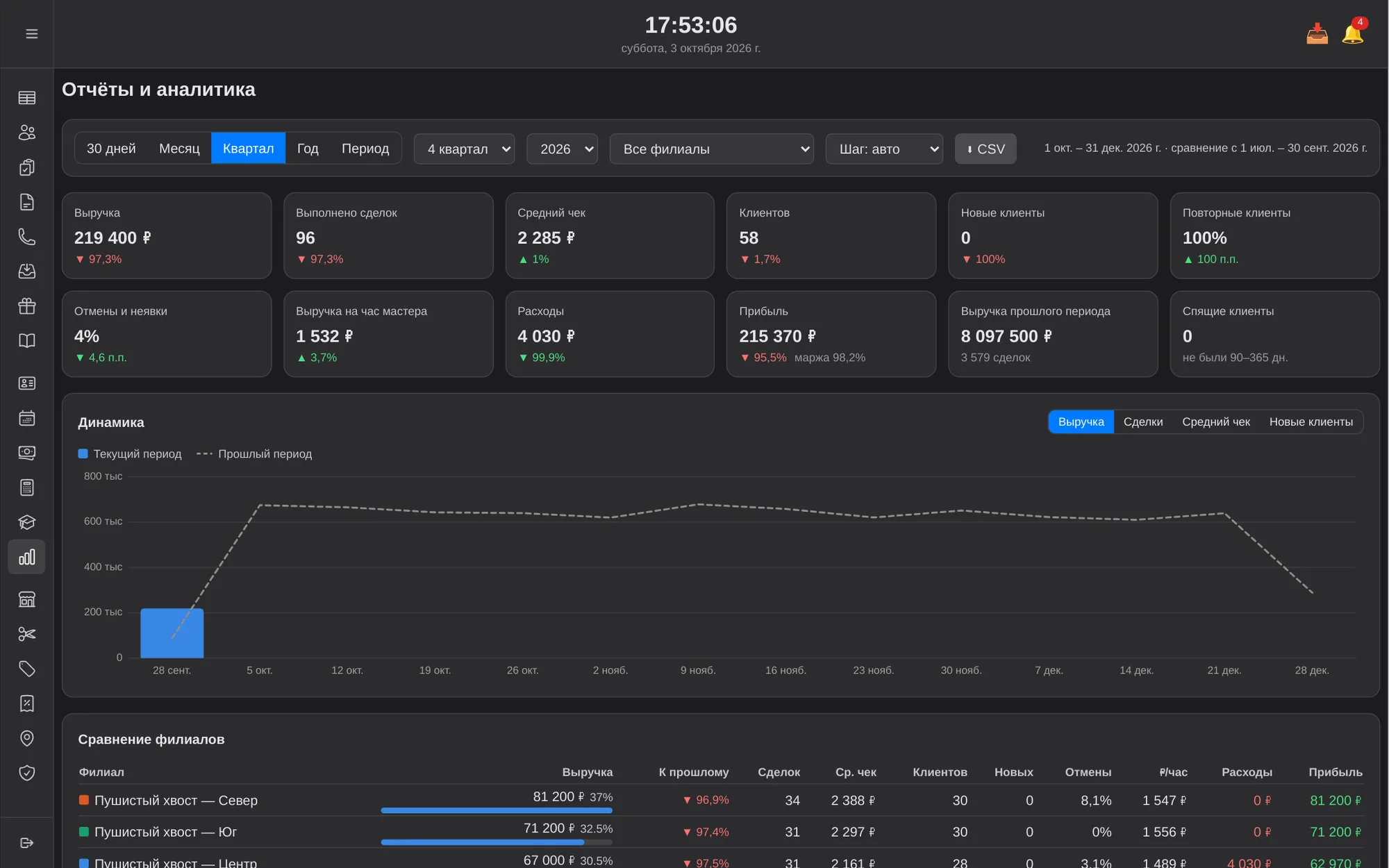The height and width of the screenshot is (868, 1389).
Task: Switch chart to Выручка tab
Action: [1081, 422]
